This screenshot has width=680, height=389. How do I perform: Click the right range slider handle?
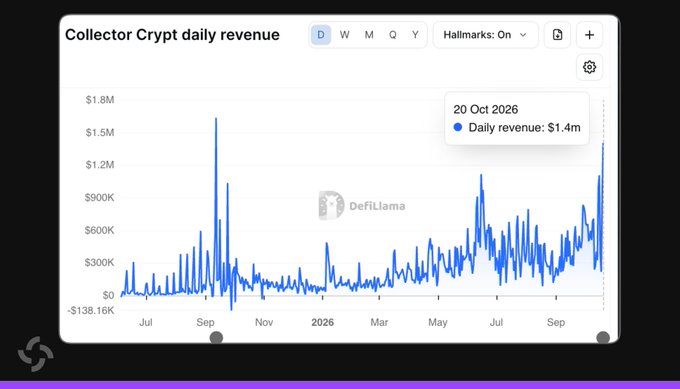[x=603, y=337]
